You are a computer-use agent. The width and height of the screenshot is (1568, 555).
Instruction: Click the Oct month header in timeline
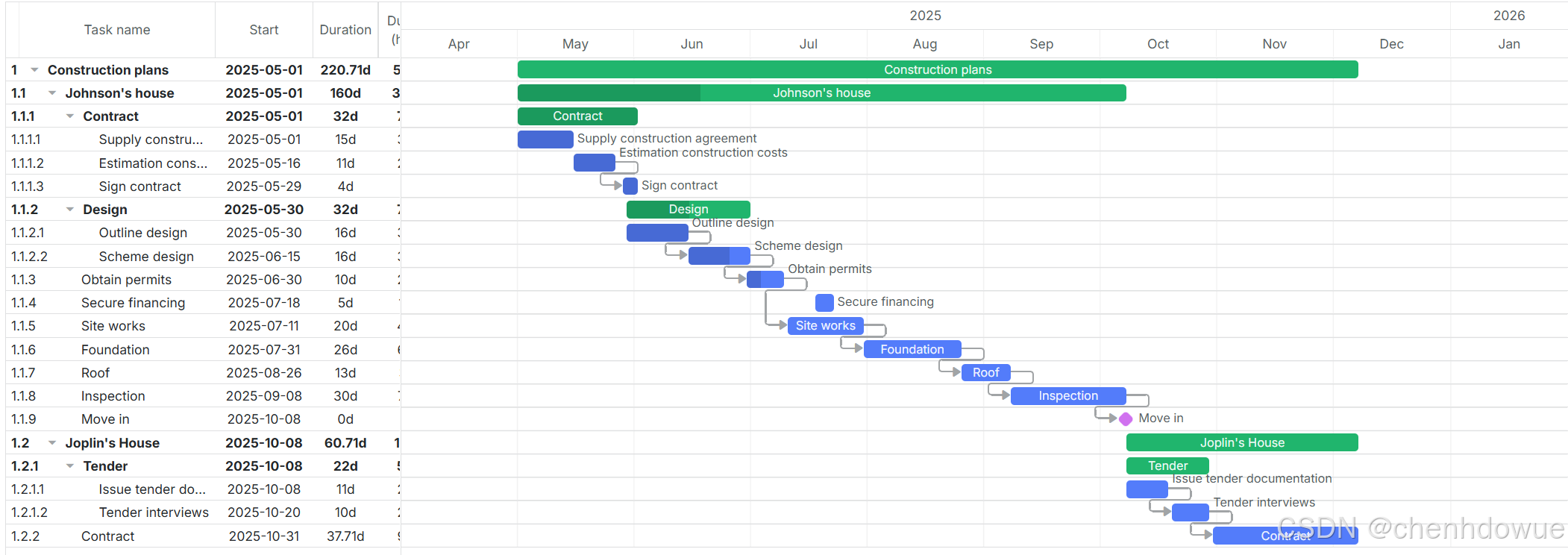pyautogui.click(x=1158, y=44)
